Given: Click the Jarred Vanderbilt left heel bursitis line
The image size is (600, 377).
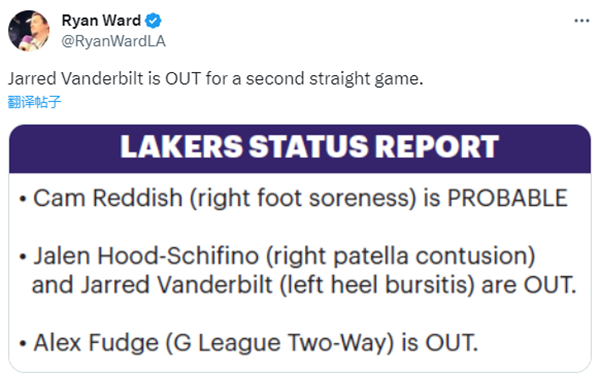Looking at the screenshot, I should click(x=304, y=286).
